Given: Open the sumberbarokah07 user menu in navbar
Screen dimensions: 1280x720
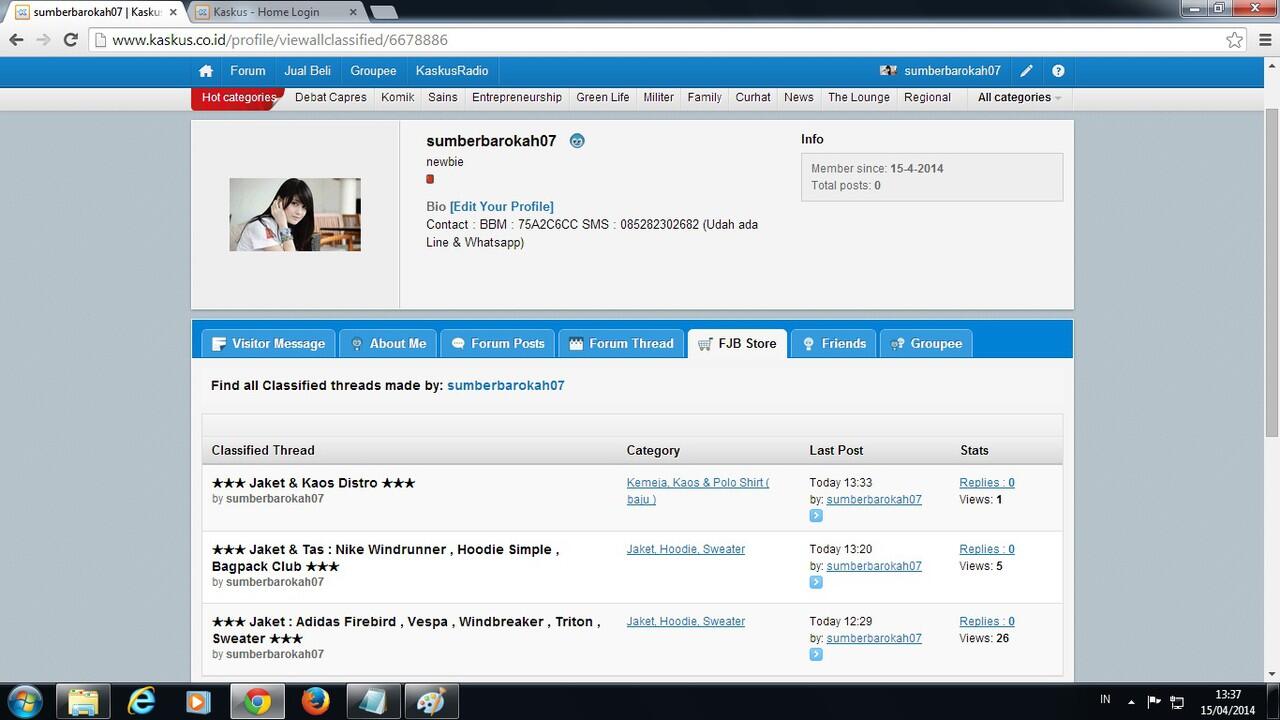Looking at the screenshot, I should 940,71.
